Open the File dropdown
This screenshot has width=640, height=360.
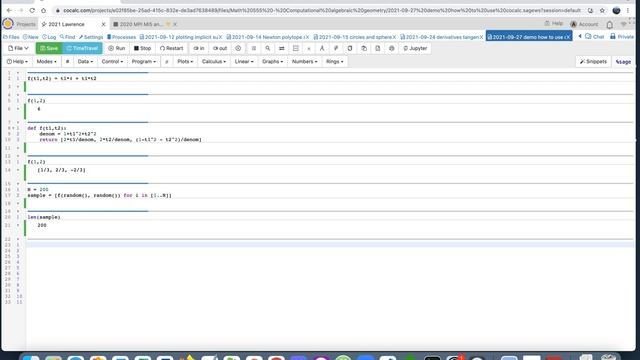(18, 48)
